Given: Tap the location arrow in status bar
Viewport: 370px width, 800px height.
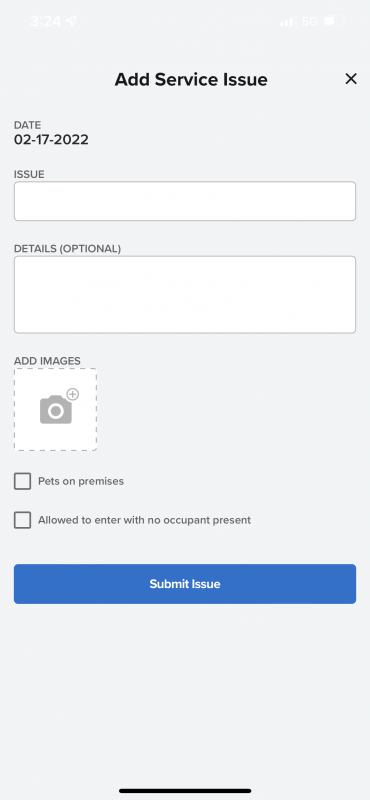Looking at the screenshot, I should (x=71, y=21).
